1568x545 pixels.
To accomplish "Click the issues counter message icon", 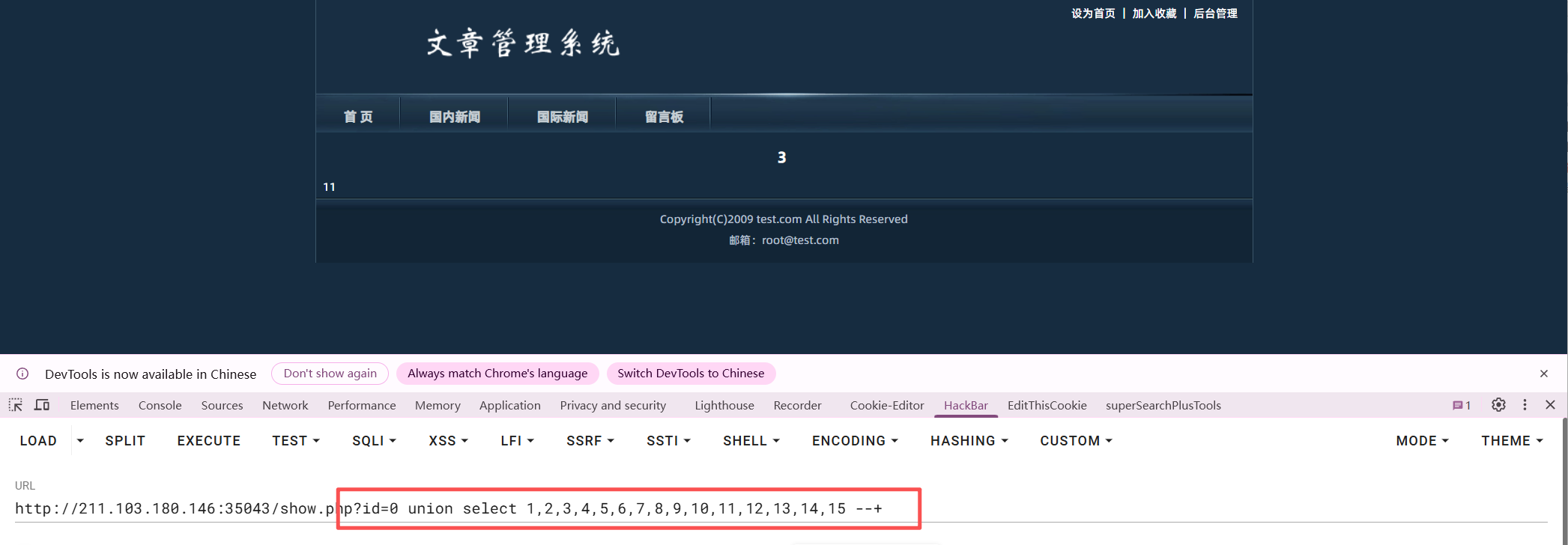I will [1461, 405].
